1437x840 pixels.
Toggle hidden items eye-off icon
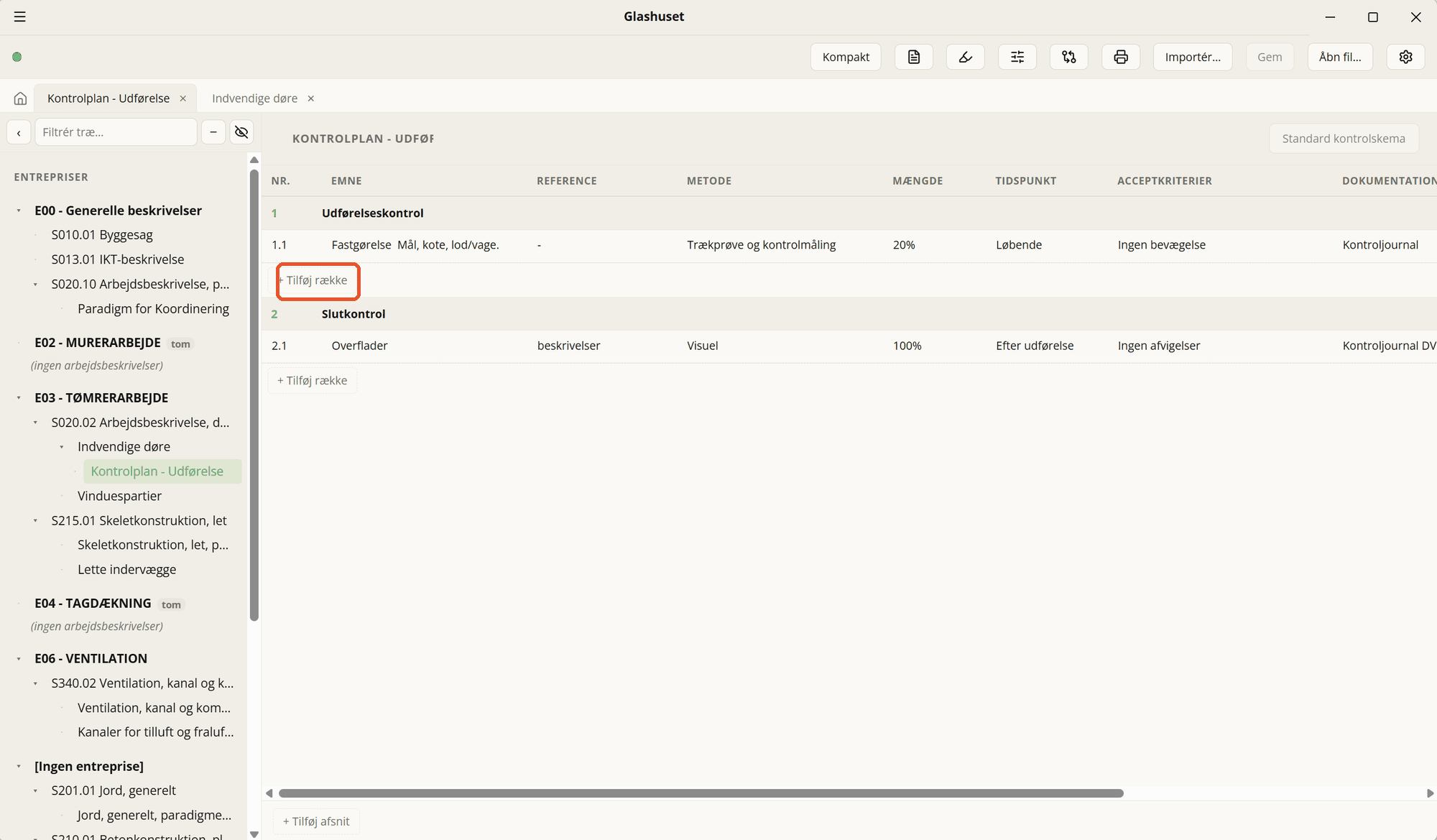pos(241,132)
